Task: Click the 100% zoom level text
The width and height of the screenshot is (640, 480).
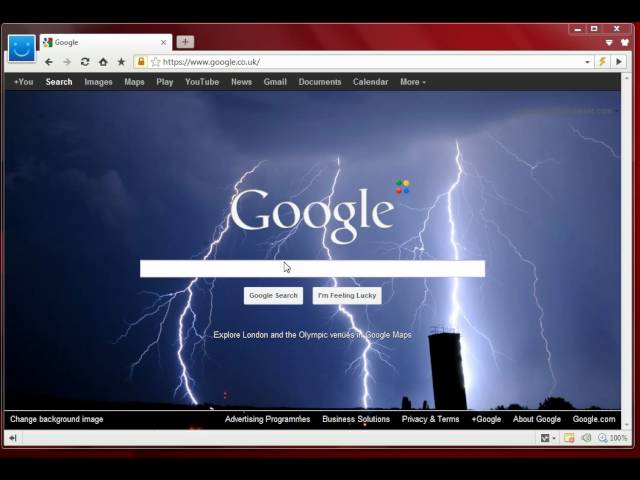Action: (618, 438)
